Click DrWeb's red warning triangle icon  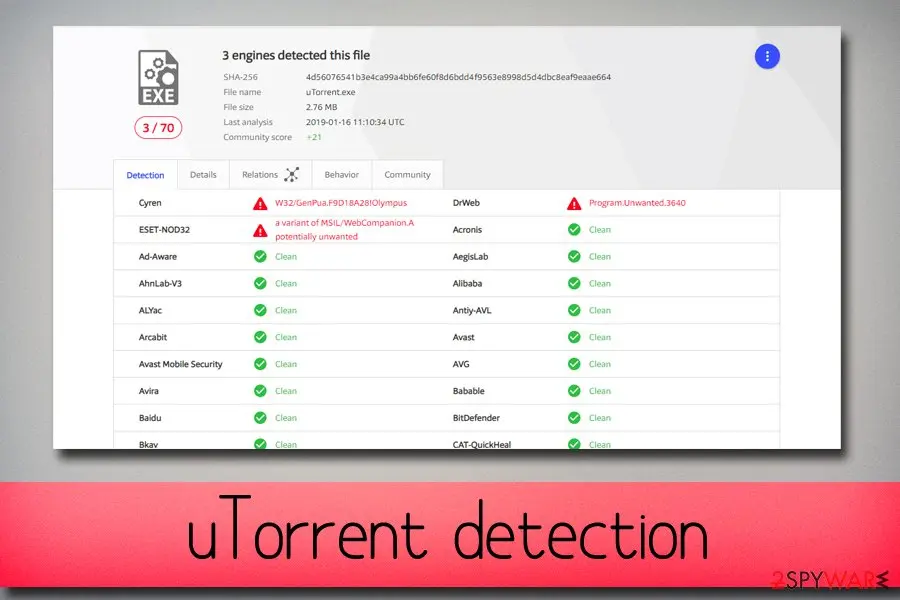574,203
